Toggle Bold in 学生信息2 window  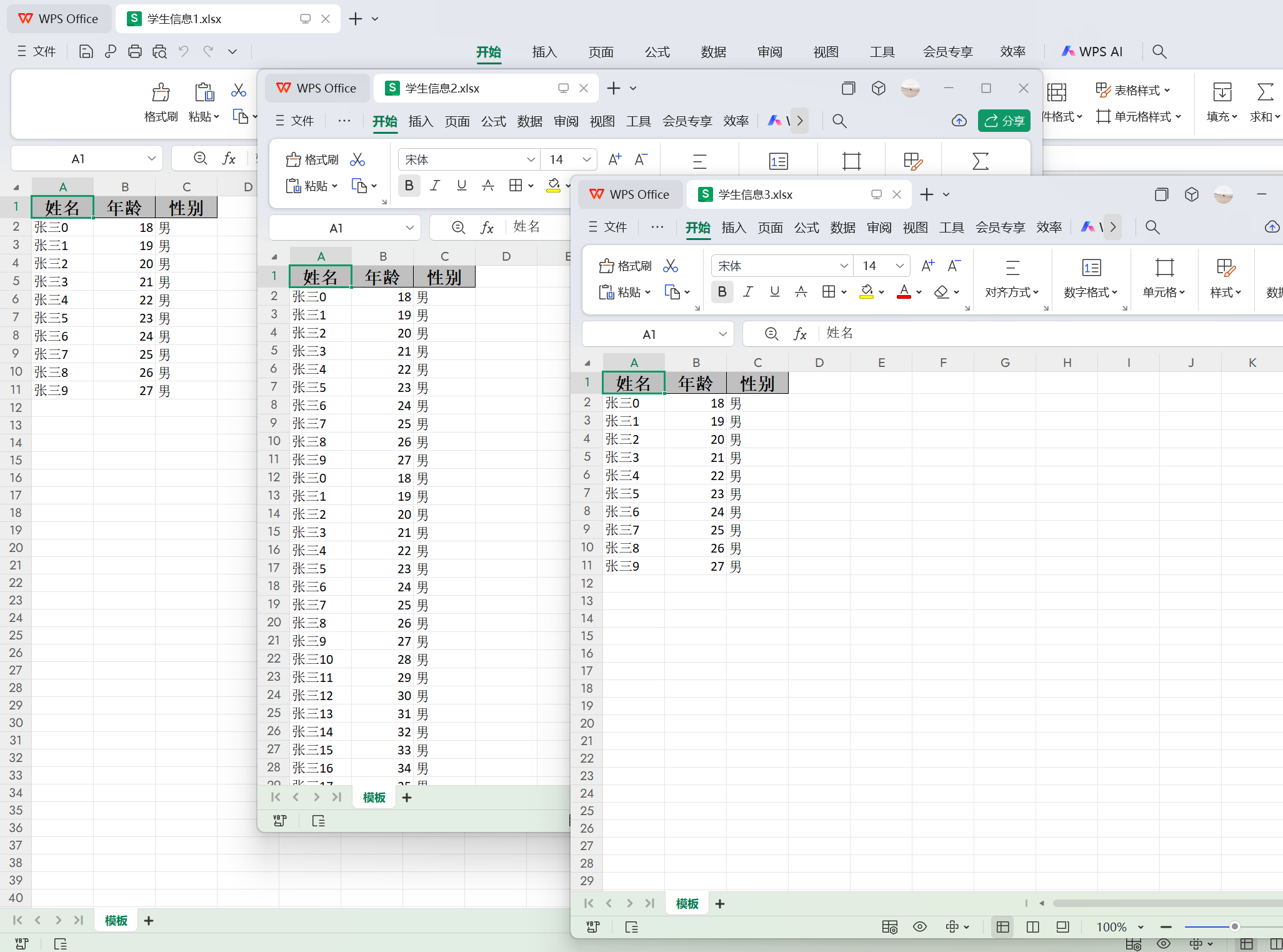[409, 185]
